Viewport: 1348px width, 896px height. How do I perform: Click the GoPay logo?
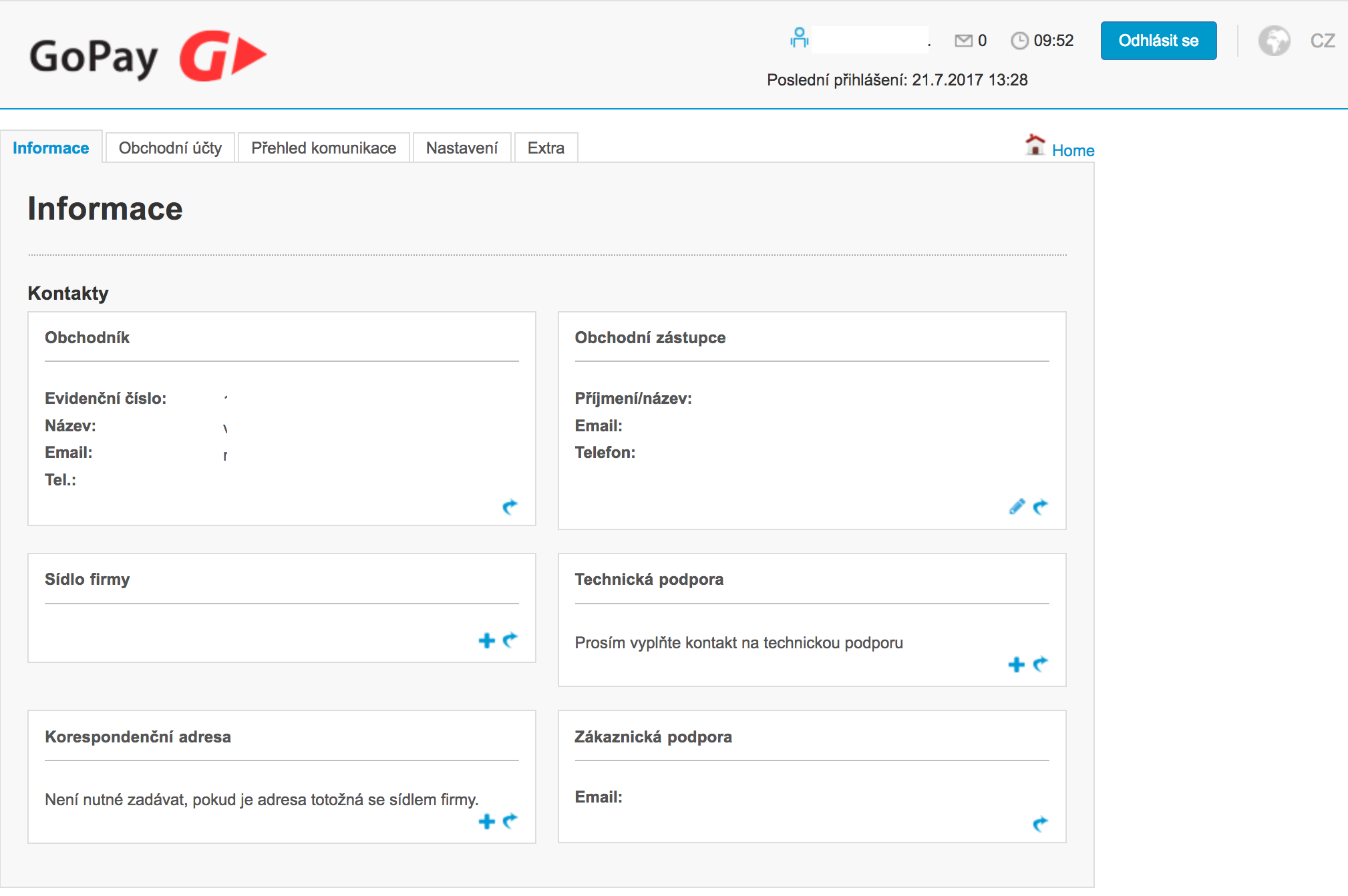(148, 56)
